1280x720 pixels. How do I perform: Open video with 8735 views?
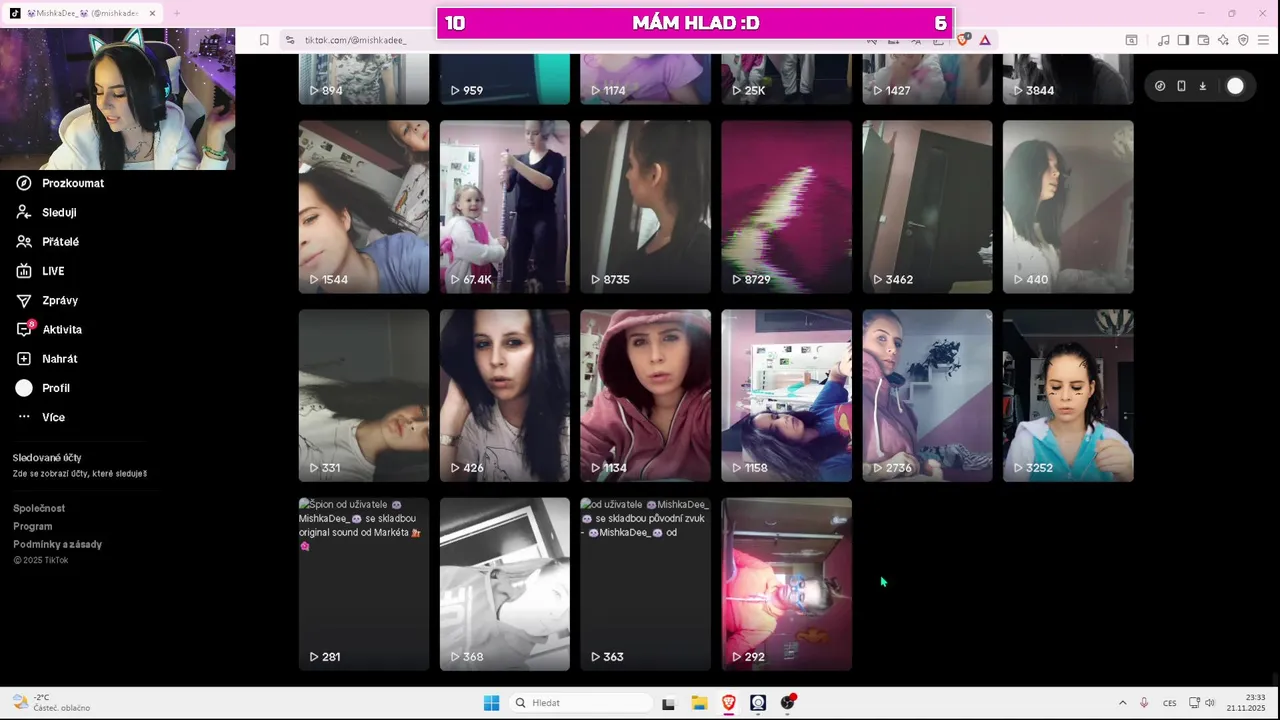[646, 207]
